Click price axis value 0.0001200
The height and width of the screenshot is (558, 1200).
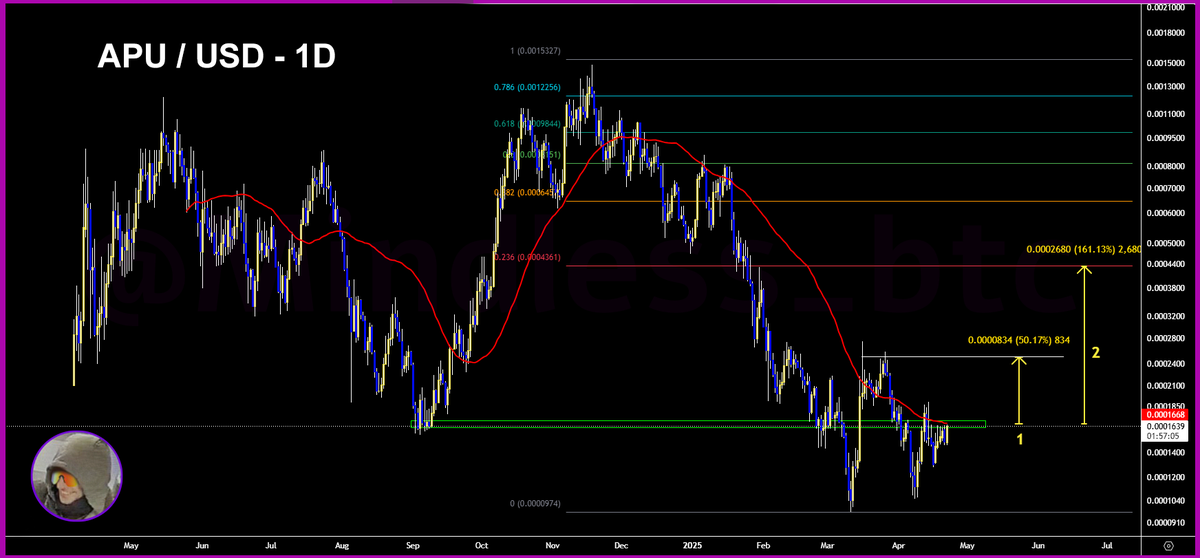coord(1166,478)
